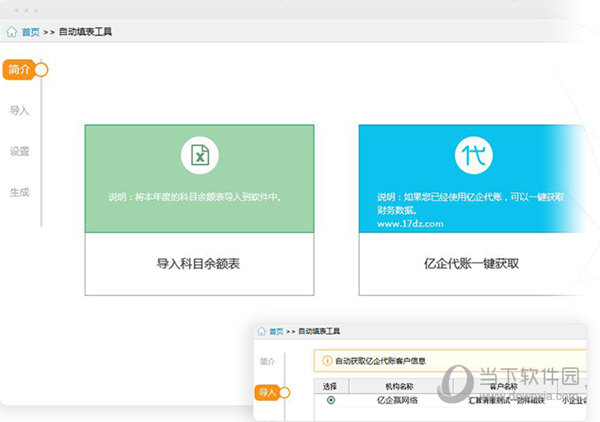
Task: Click 自动填表工具 breadcrumb text in main window
Action: [x=85, y=32]
